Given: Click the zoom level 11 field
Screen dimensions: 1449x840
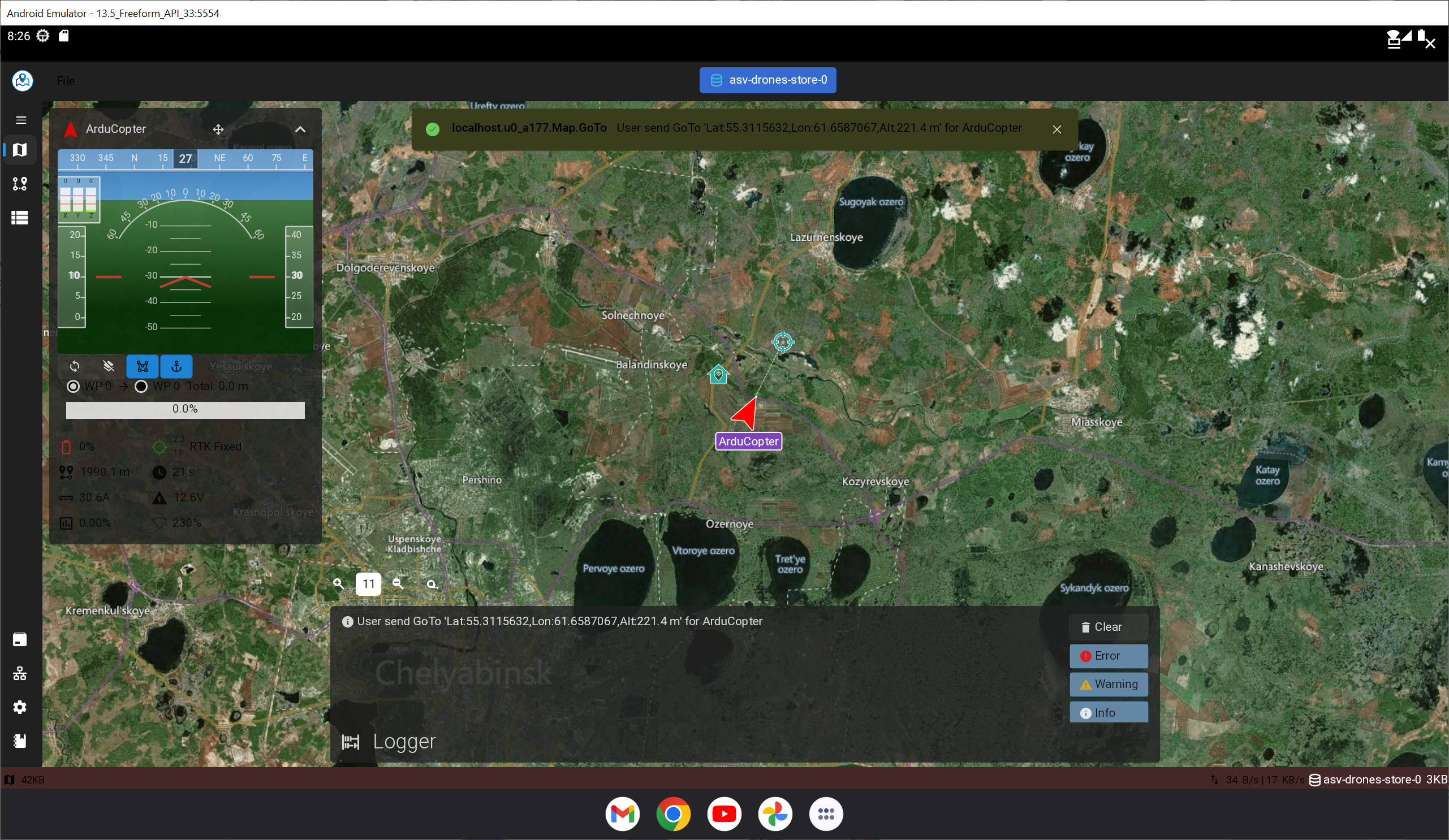Looking at the screenshot, I should [x=368, y=584].
